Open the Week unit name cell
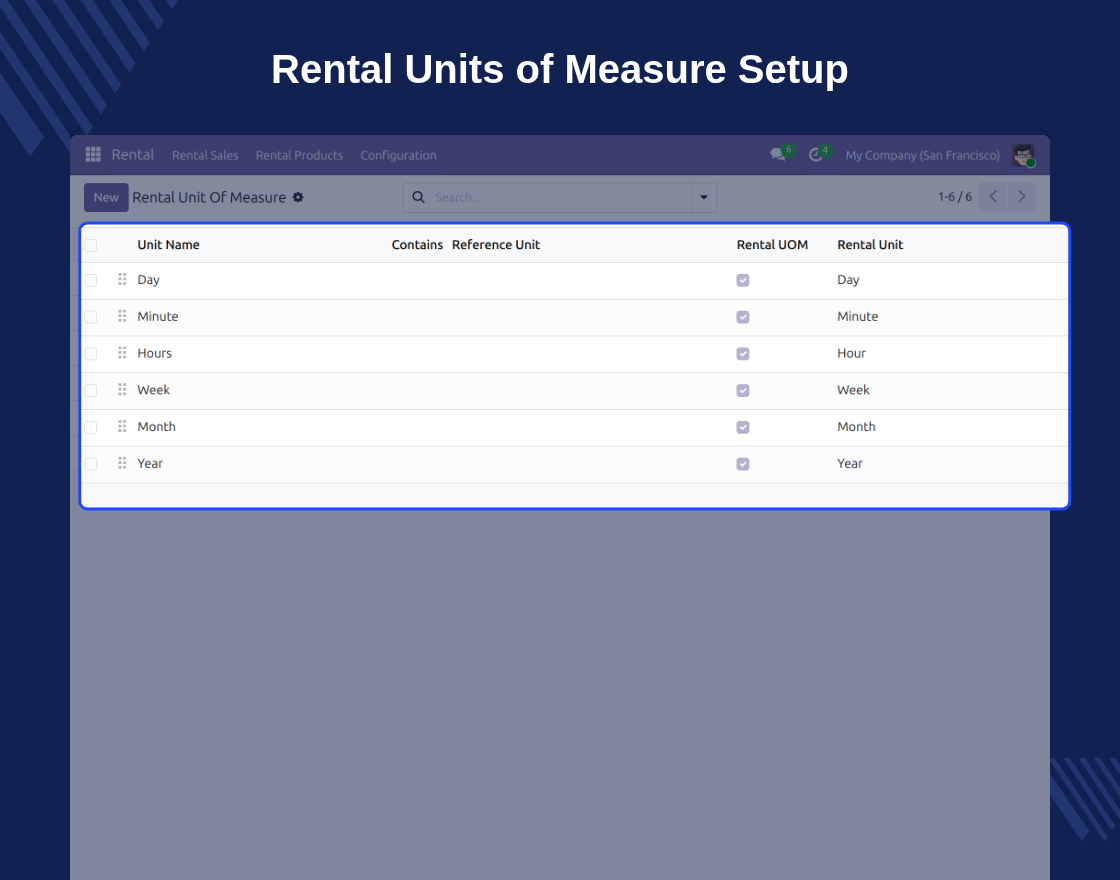Viewport: 1120px width, 880px height. pyautogui.click(x=153, y=389)
